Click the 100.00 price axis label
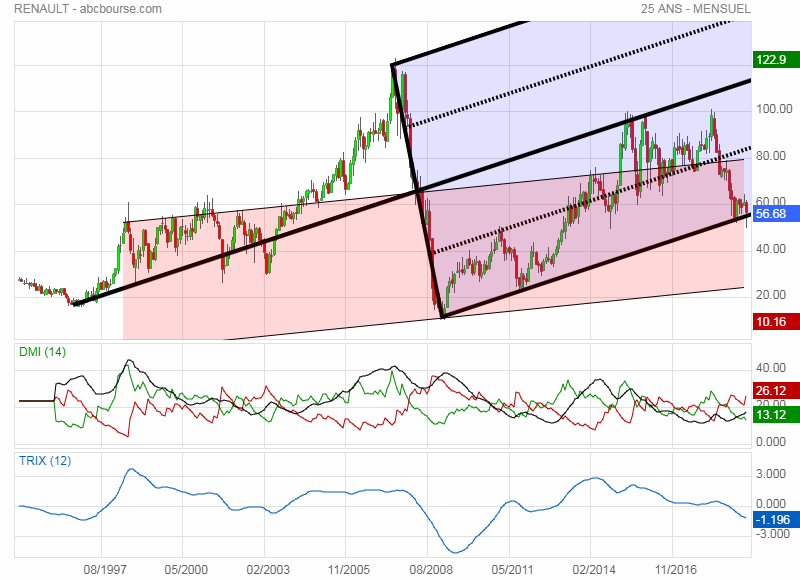 click(774, 109)
